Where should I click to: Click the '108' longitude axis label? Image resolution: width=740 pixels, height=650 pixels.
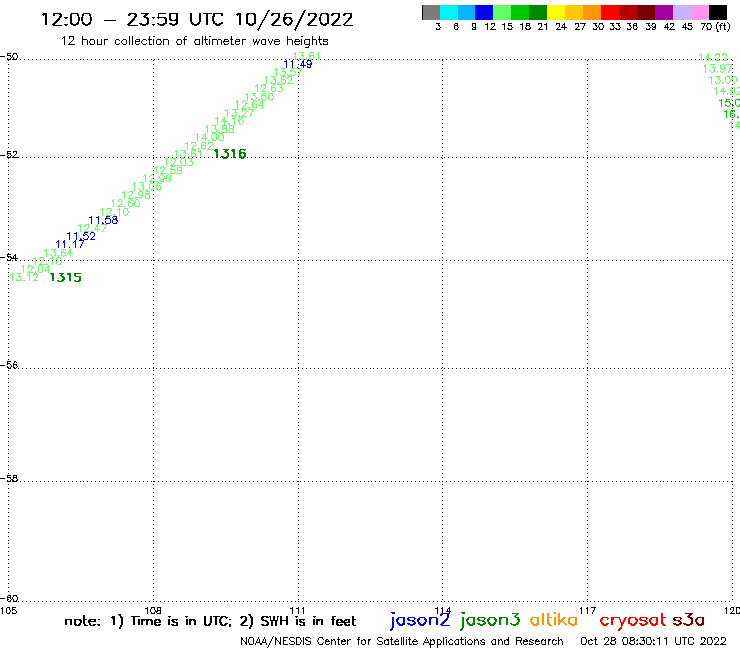pos(153,610)
